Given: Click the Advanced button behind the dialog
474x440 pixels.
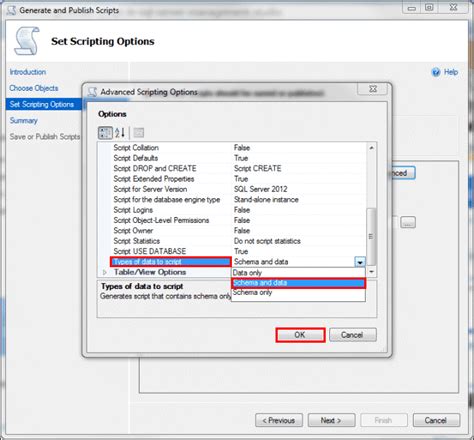Looking at the screenshot, I should pos(404,173).
